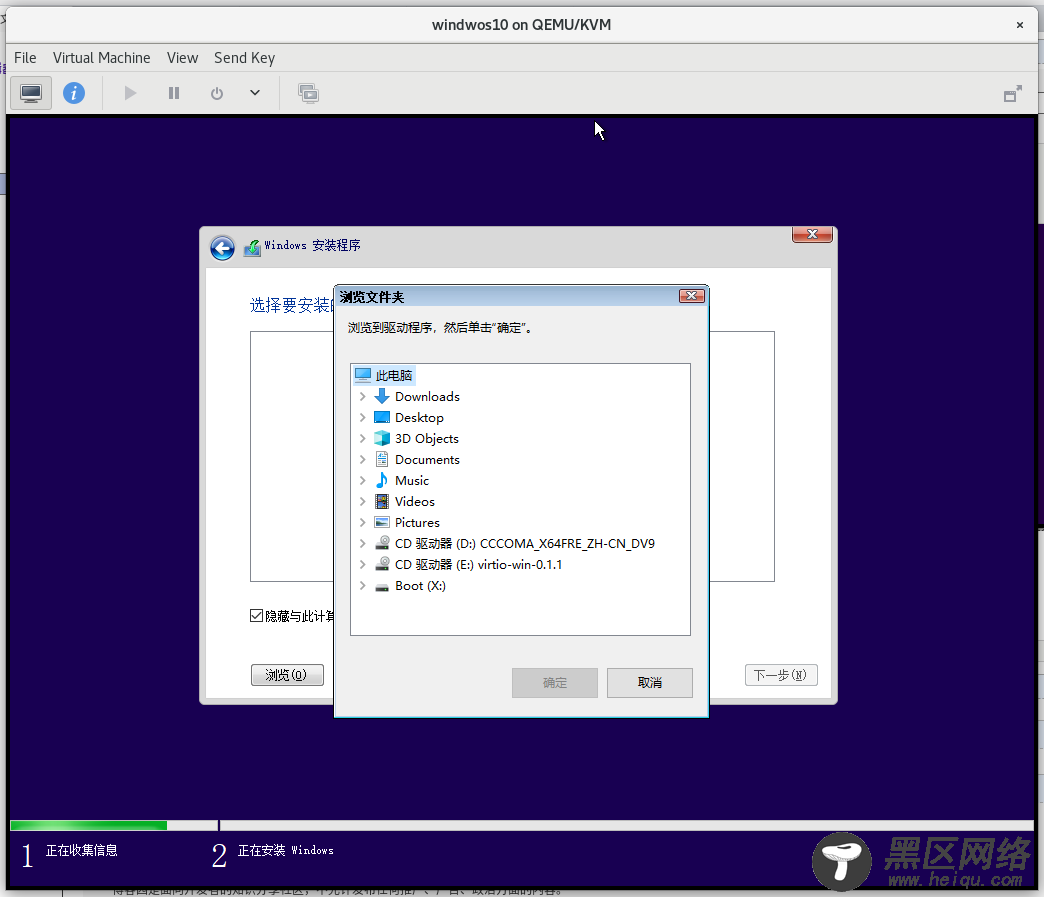Screen dimensions: 1044x897
Task: Click the green installation progress bar
Action: tap(89, 825)
